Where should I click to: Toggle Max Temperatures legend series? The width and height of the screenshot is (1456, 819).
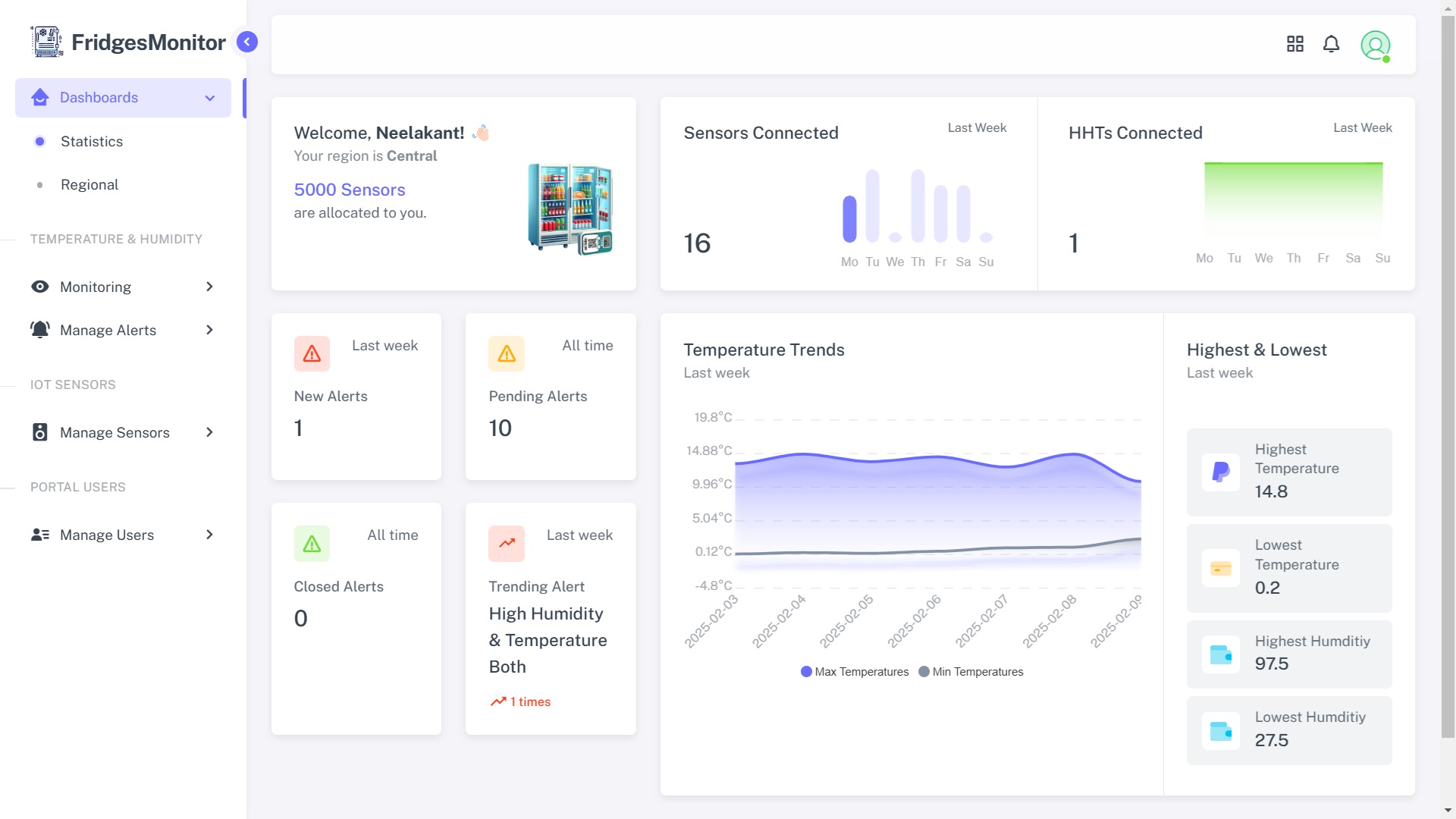tap(854, 672)
